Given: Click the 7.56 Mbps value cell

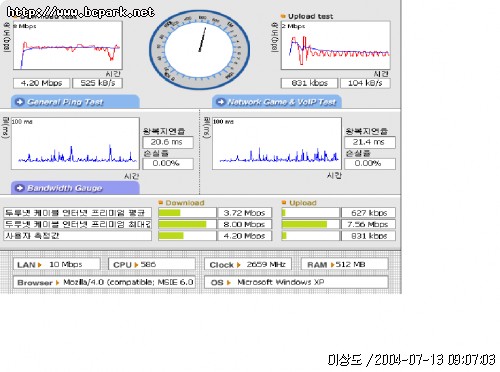Looking at the screenshot, I should (x=369, y=224).
